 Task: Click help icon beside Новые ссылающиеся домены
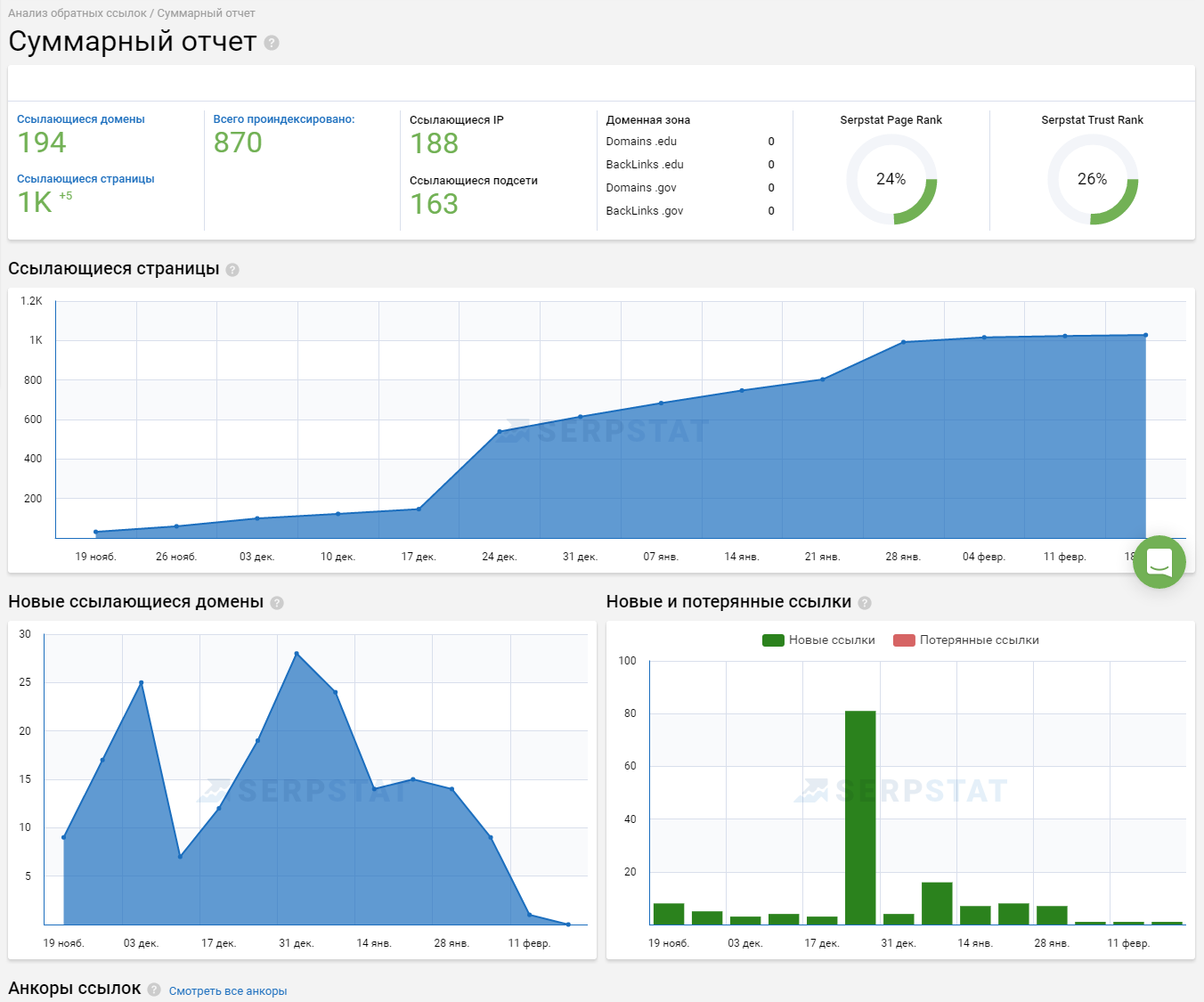click(x=277, y=603)
